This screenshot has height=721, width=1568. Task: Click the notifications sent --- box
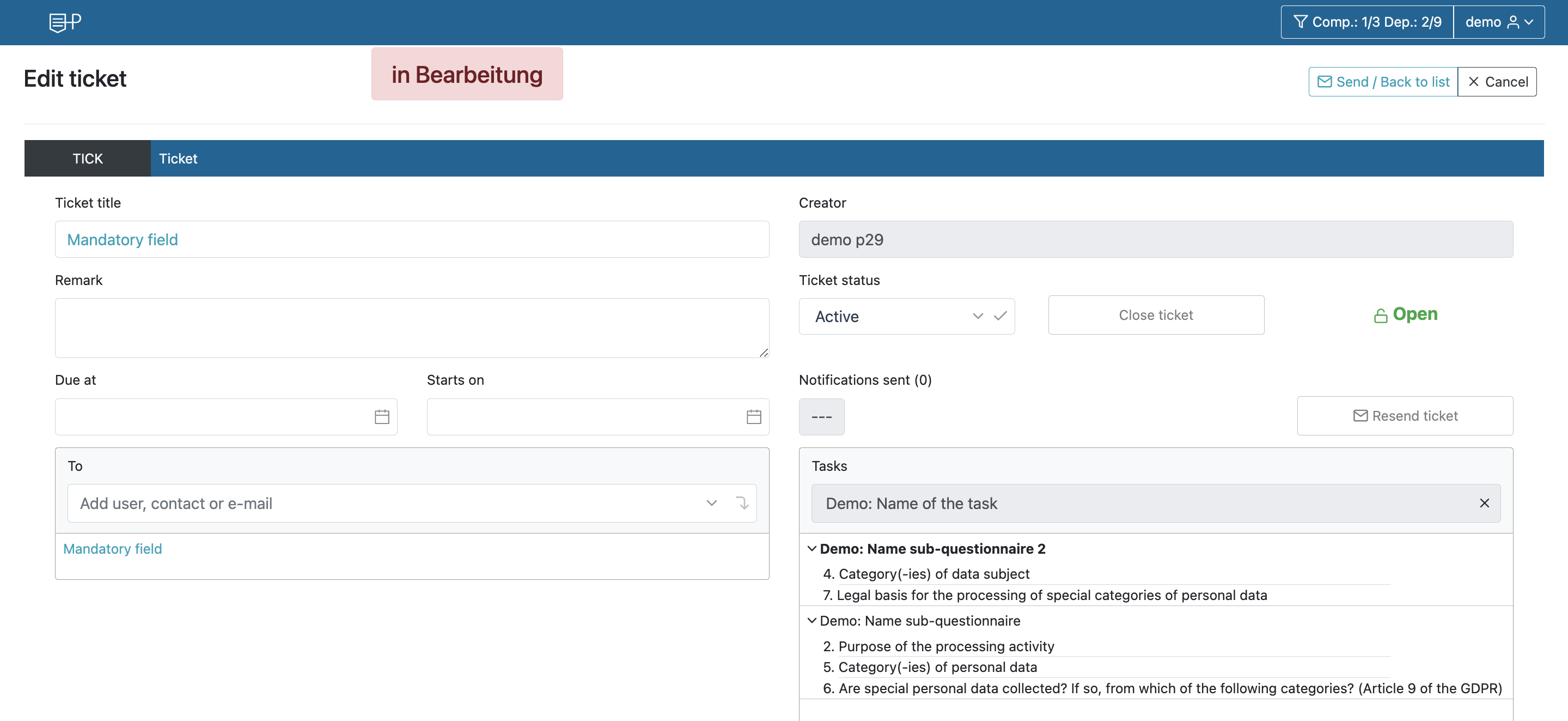tap(821, 417)
